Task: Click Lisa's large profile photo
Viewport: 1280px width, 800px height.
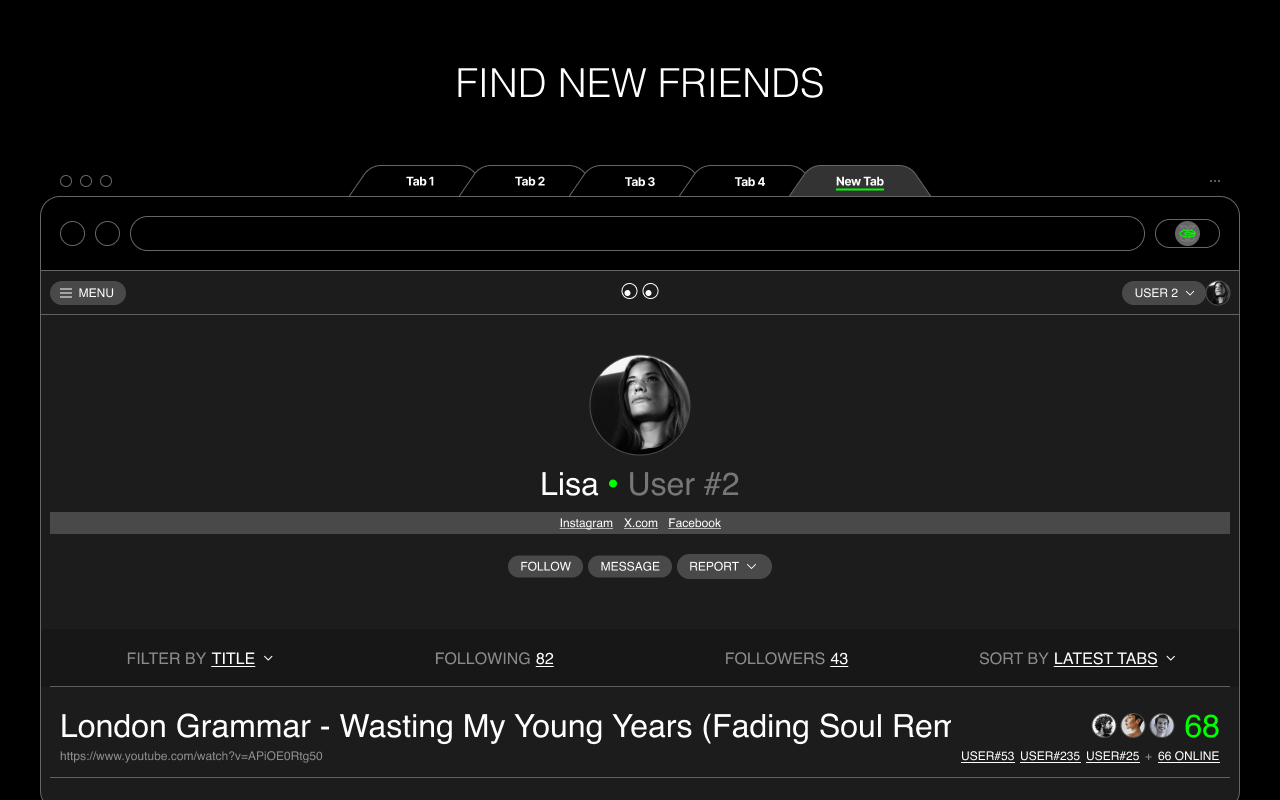Action: [x=640, y=405]
